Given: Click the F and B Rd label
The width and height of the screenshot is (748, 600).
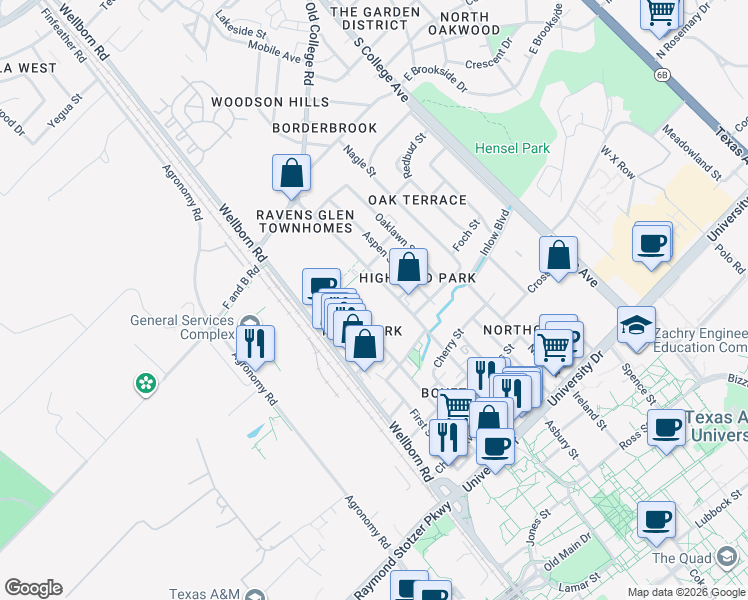Looking at the screenshot, I should click(241, 288).
